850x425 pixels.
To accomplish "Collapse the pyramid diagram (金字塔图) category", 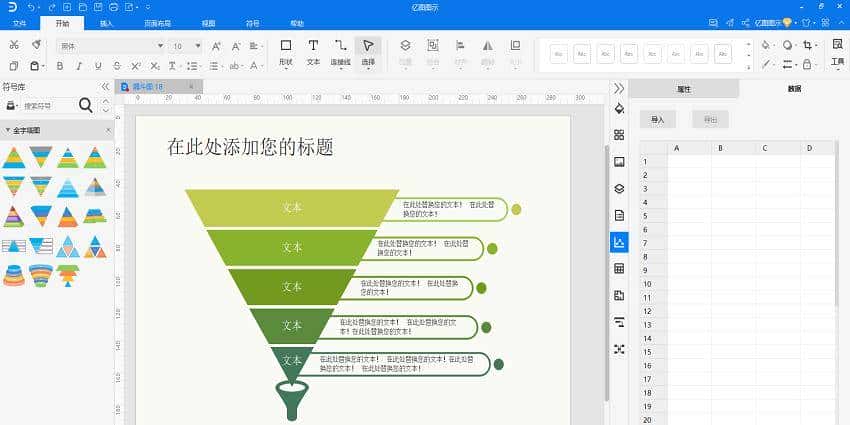I will click(x=8, y=131).
